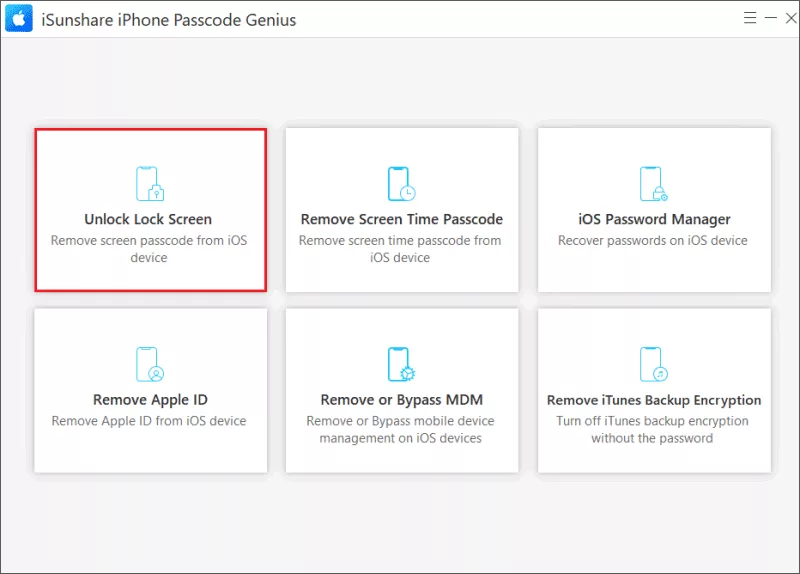Click the Remove Screen Time Passcode clock icon
Image resolution: width=800 pixels, height=574 pixels.
[402, 184]
